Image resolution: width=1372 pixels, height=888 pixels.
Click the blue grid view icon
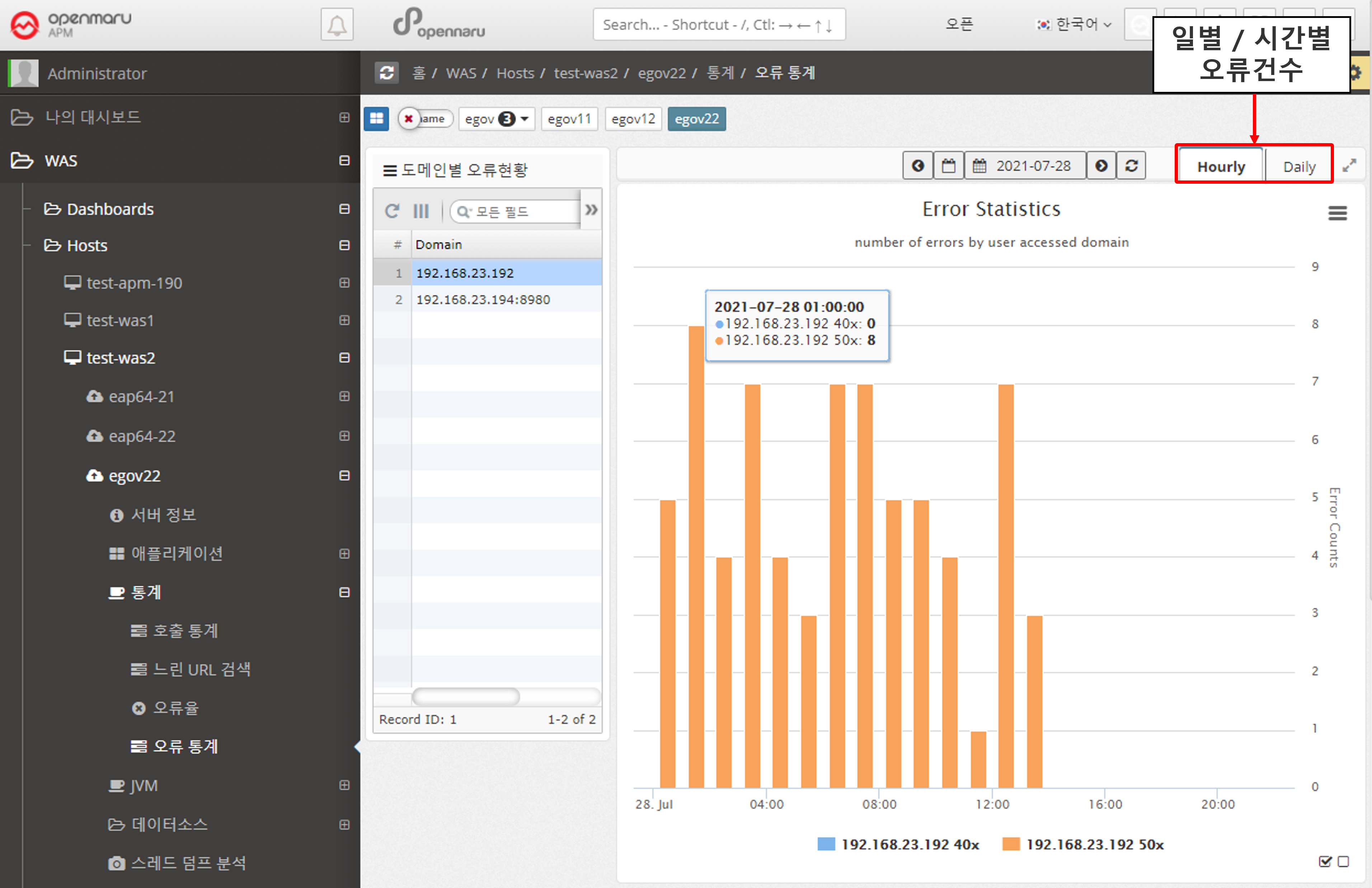pyautogui.click(x=376, y=119)
